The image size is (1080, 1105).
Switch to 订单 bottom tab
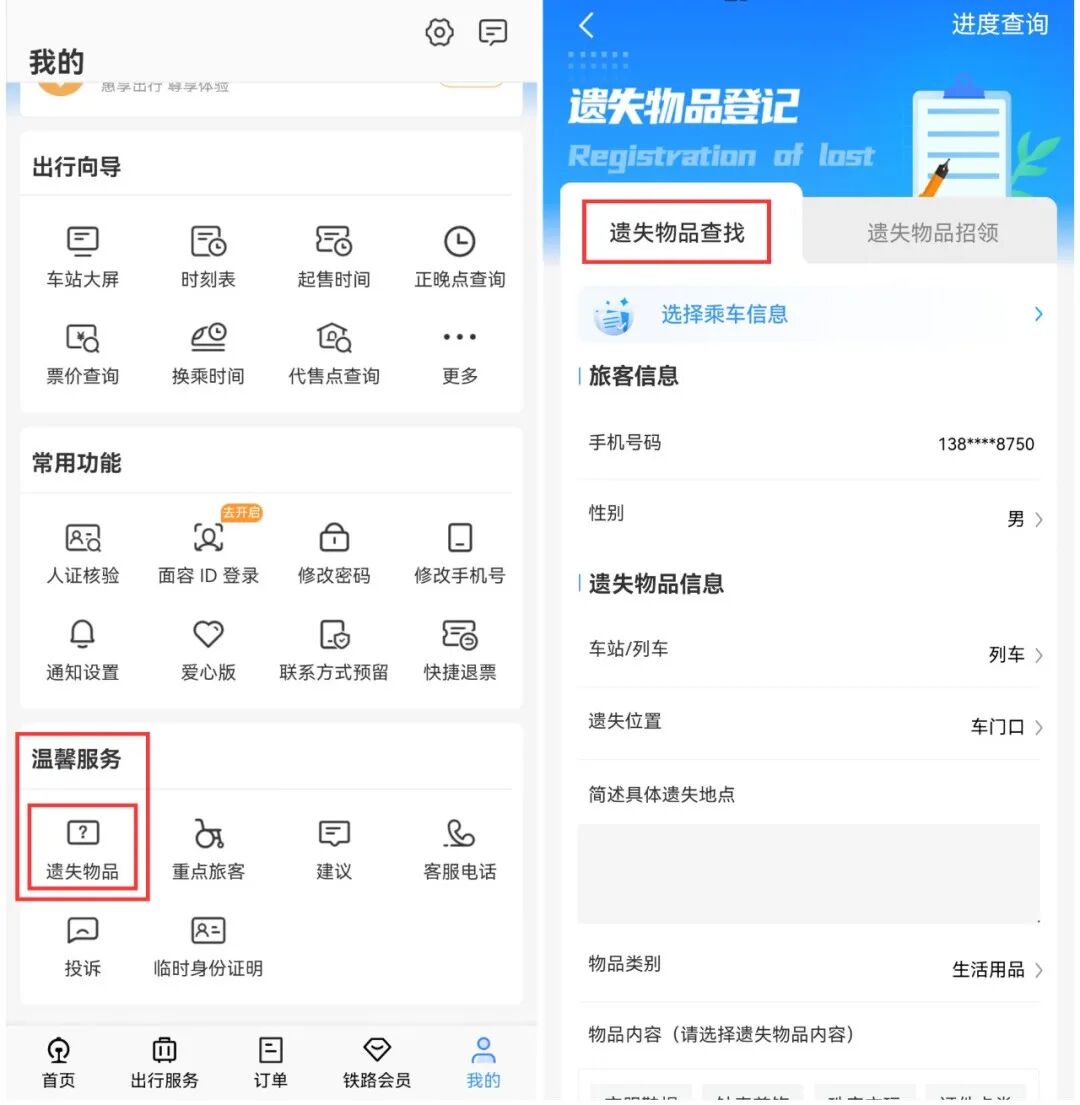271,1063
